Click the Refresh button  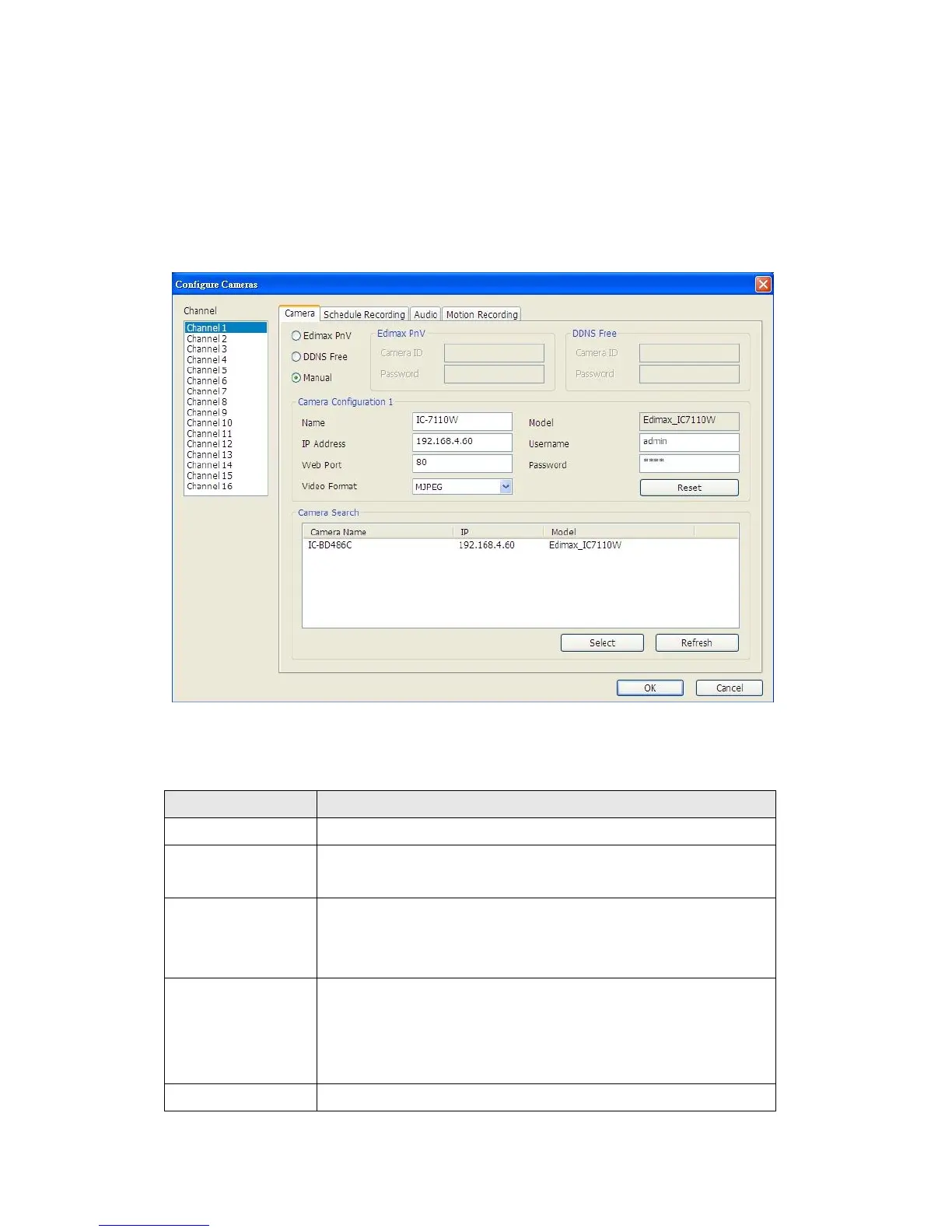click(697, 643)
